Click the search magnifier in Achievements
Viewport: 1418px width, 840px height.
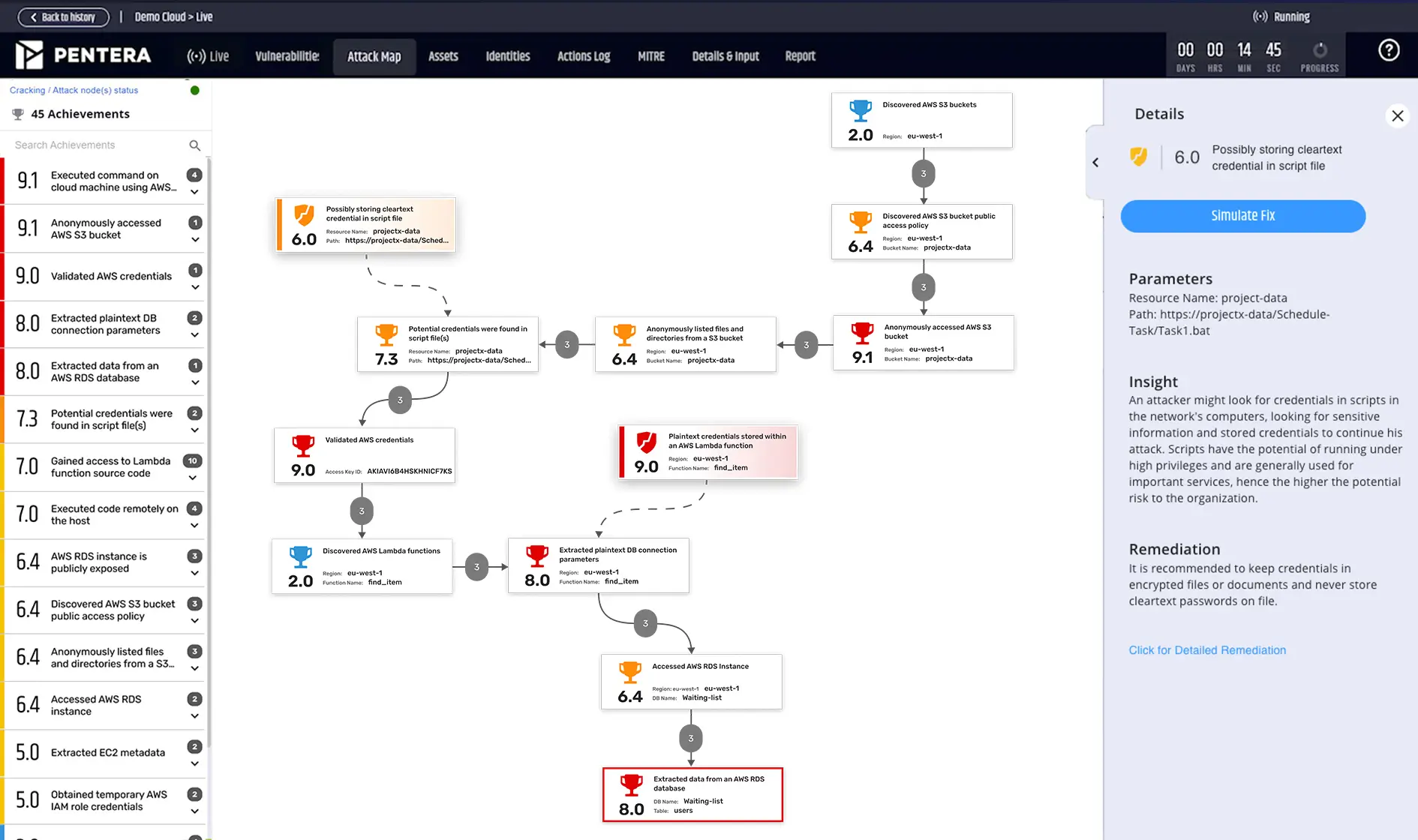[x=195, y=145]
